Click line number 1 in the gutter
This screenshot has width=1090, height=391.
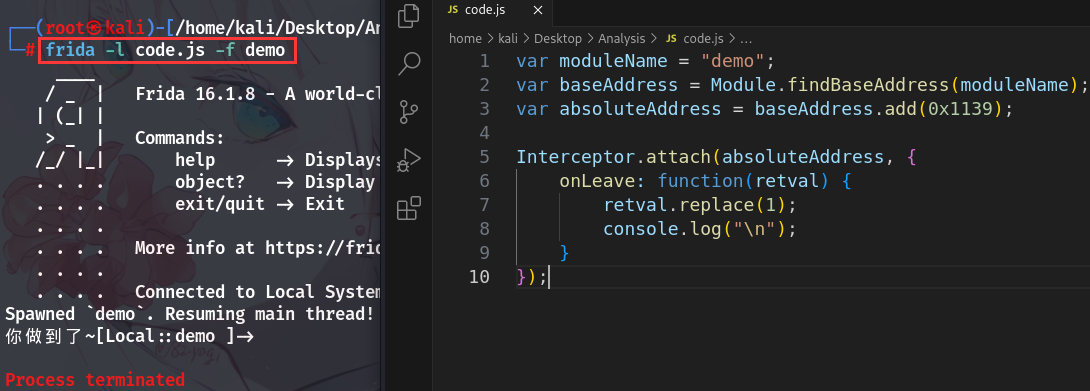(485, 61)
